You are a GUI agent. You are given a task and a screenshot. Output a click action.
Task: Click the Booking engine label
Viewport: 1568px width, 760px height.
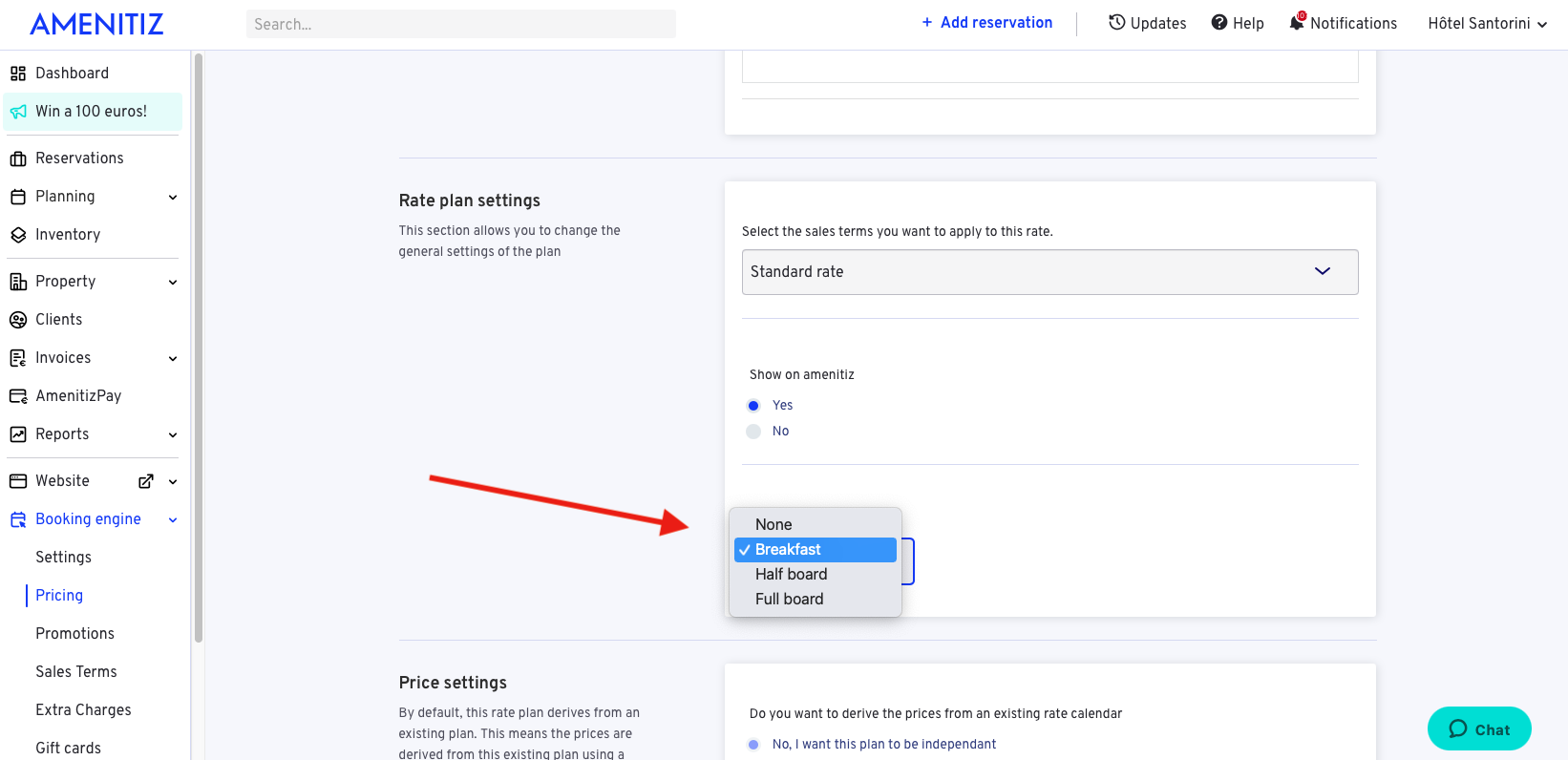[88, 518]
